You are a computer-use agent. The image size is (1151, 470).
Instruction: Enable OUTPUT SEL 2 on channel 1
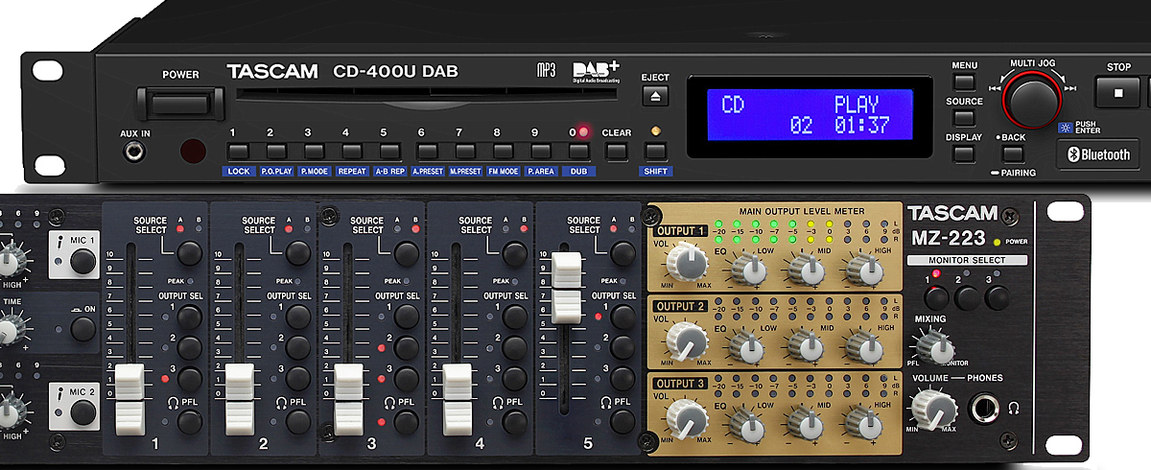tap(189, 347)
